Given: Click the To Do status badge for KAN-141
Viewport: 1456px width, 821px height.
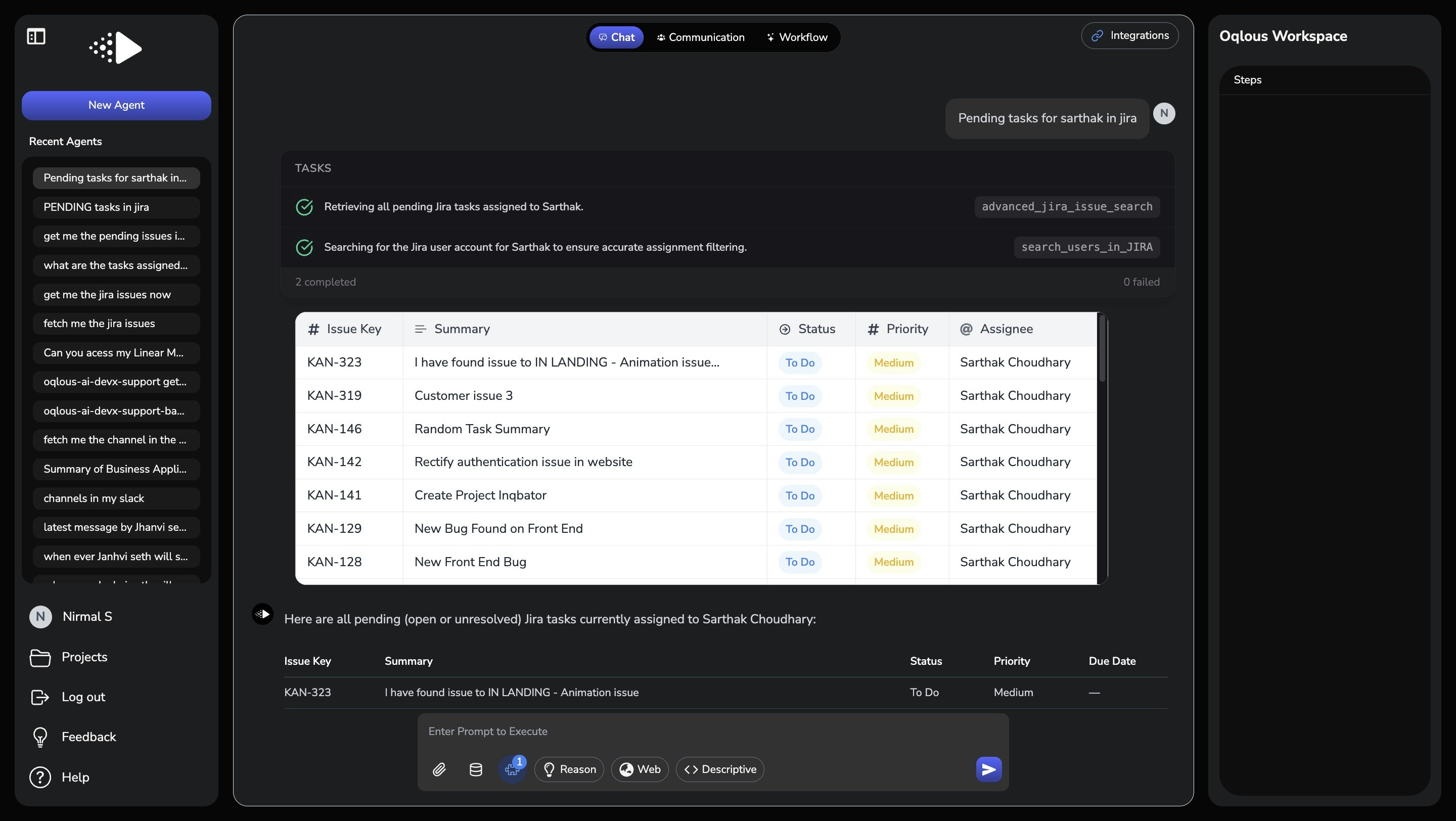Looking at the screenshot, I should 800,495.
